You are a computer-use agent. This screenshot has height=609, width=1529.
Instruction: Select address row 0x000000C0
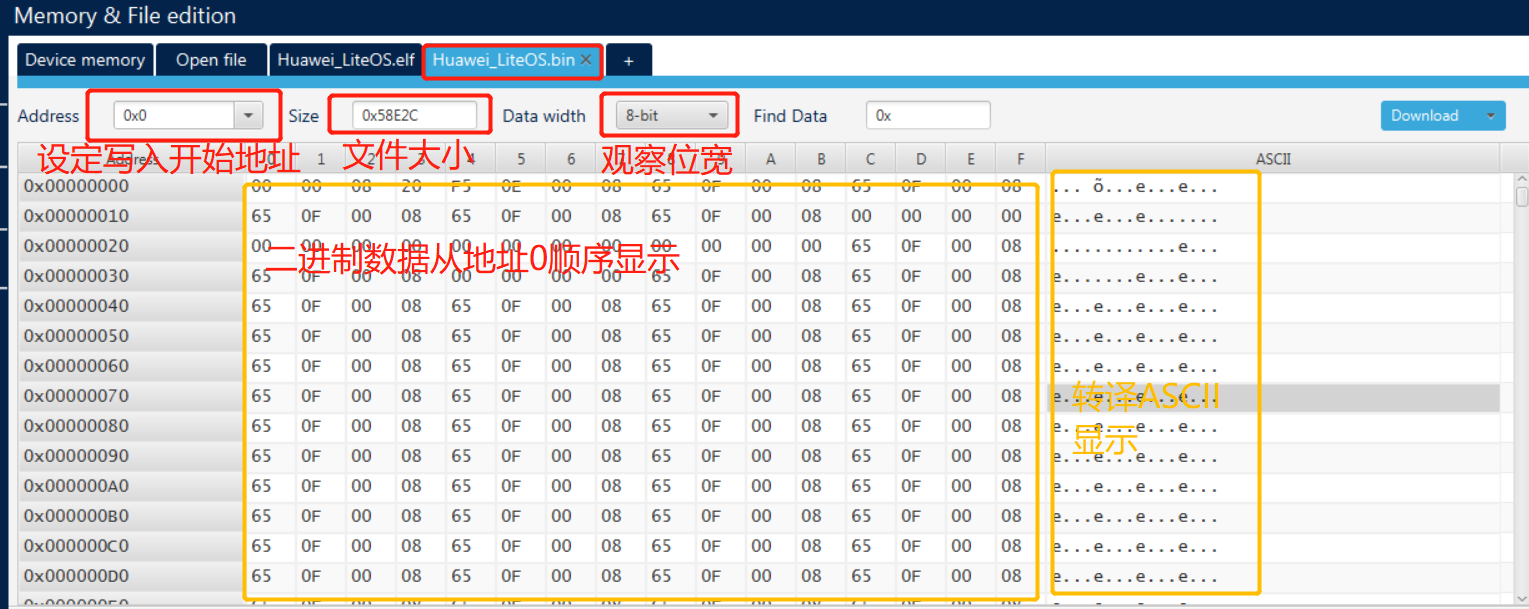132,546
